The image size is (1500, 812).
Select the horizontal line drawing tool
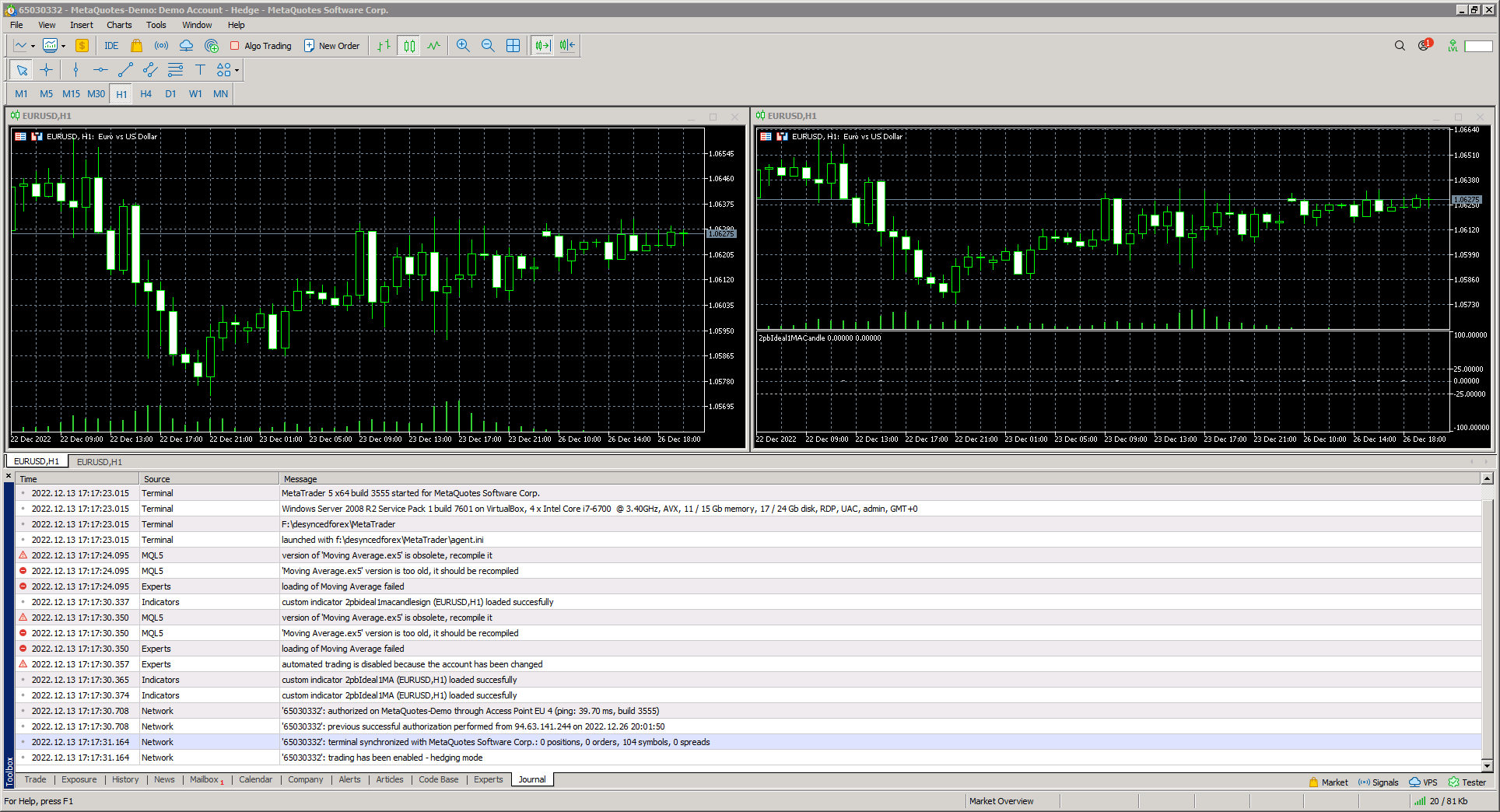(x=100, y=70)
